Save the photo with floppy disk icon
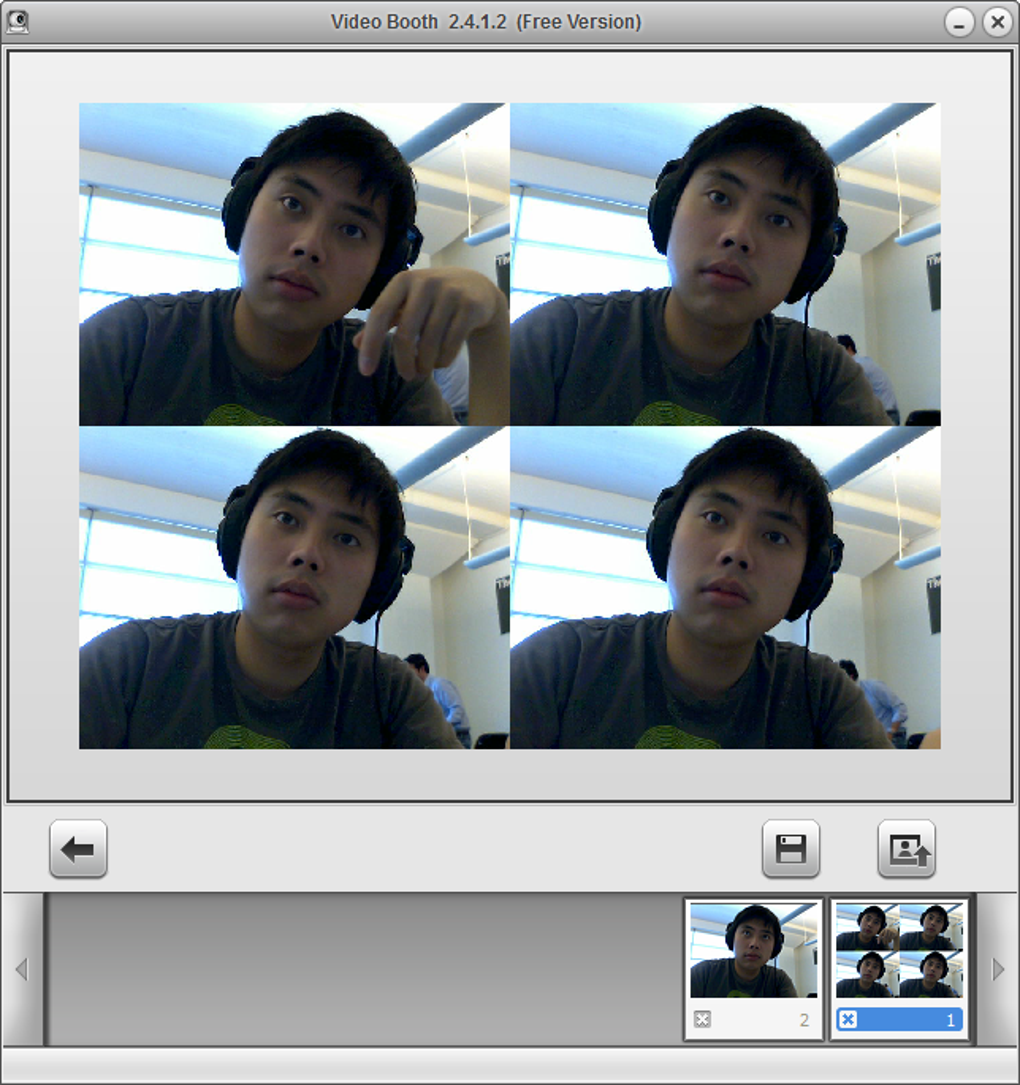Image resolution: width=1020 pixels, height=1085 pixels. click(x=791, y=849)
